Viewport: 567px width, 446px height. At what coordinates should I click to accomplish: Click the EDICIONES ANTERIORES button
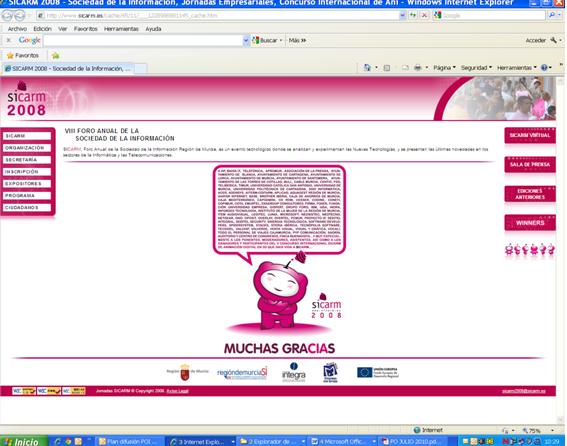pyautogui.click(x=530, y=194)
